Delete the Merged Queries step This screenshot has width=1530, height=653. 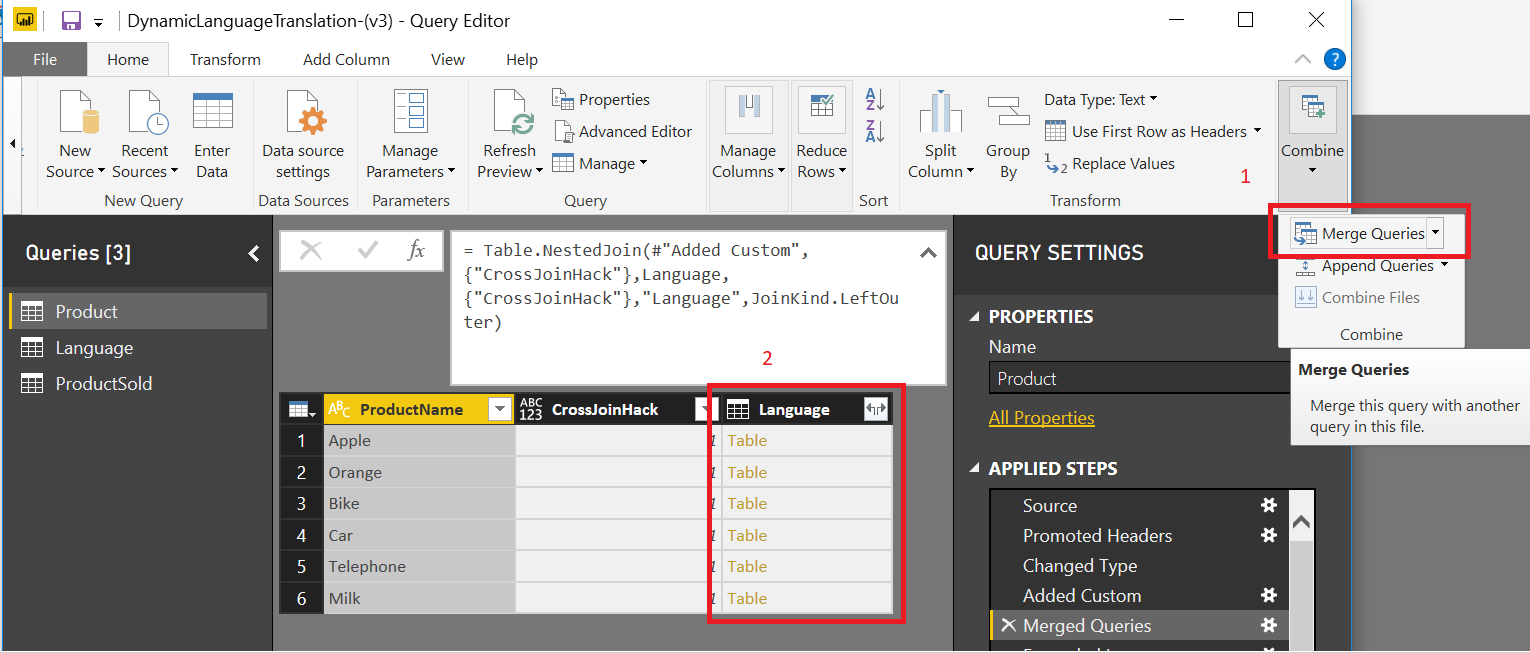click(x=1008, y=625)
